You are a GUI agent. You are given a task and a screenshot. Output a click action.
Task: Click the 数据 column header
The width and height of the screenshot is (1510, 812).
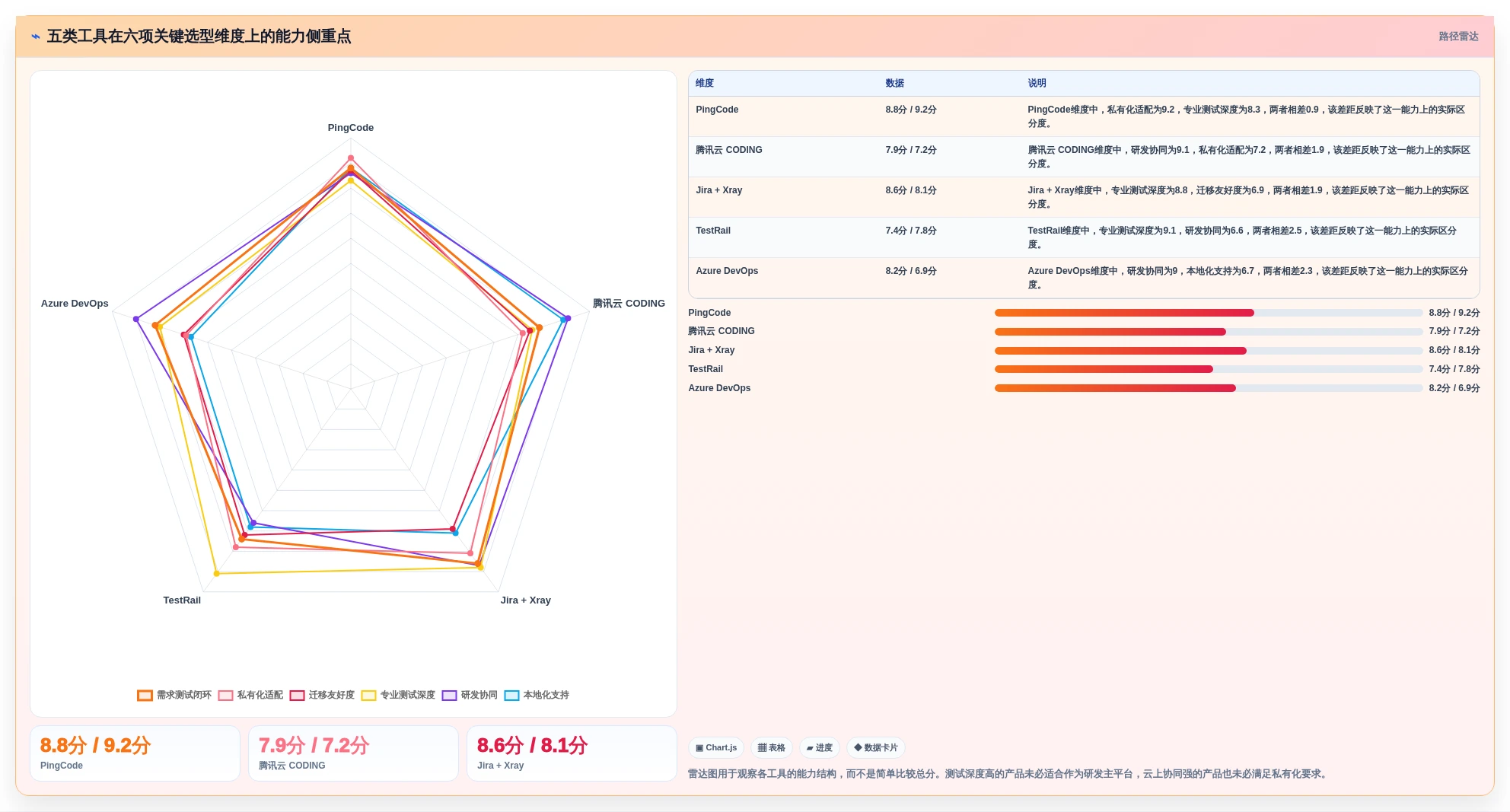coord(894,83)
